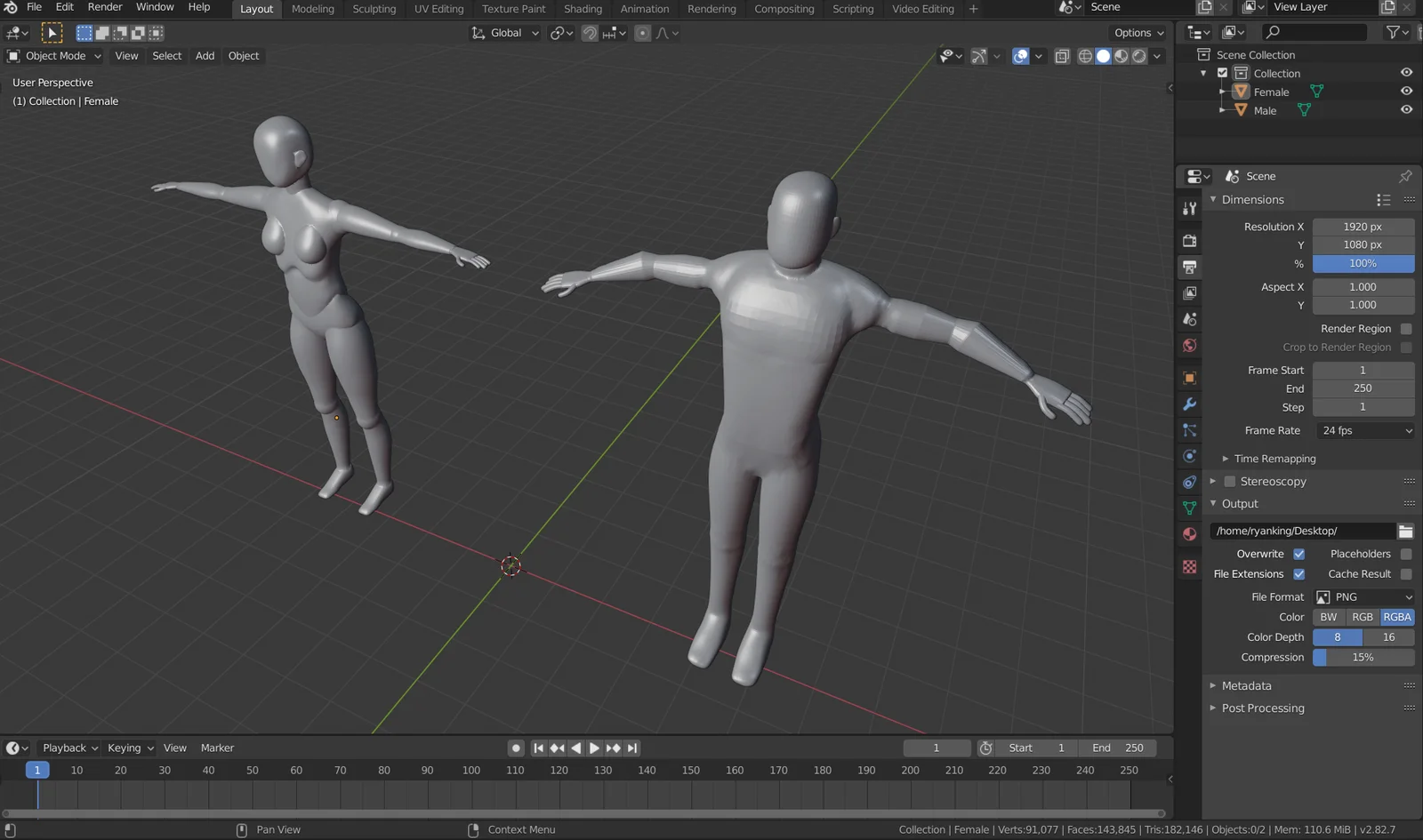Uncheck the Overwrite output option
Viewport: 1423px width, 840px height.
click(1298, 553)
